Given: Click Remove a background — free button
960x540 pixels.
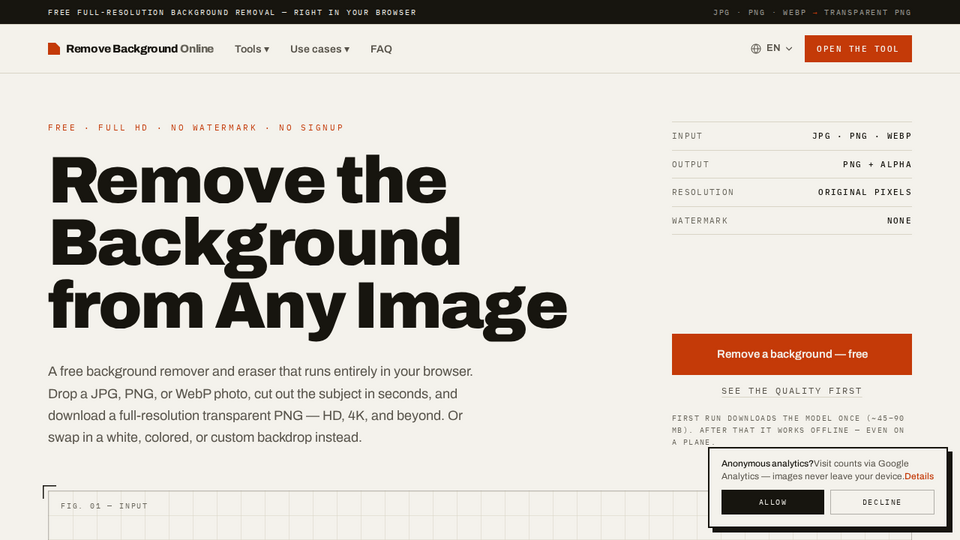Looking at the screenshot, I should [792, 354].
